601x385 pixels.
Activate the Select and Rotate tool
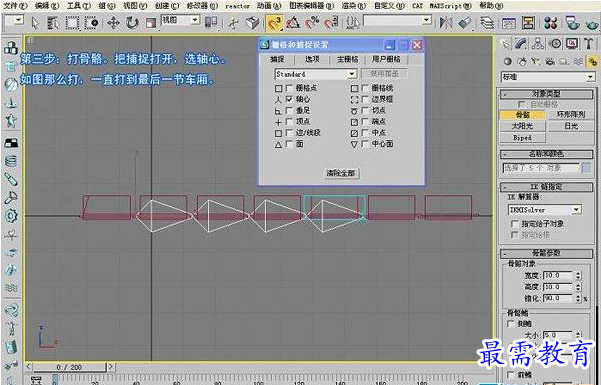click(x=133, y=23)
